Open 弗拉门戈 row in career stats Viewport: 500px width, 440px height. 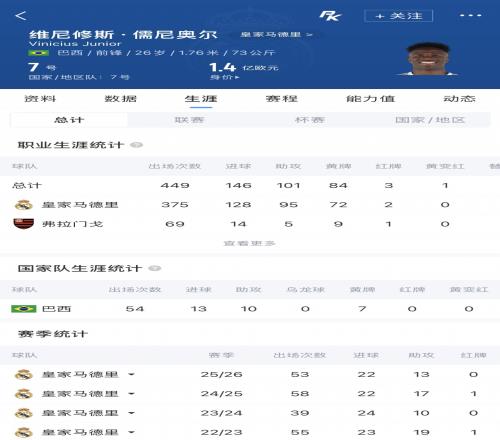(x=250, y=224)
